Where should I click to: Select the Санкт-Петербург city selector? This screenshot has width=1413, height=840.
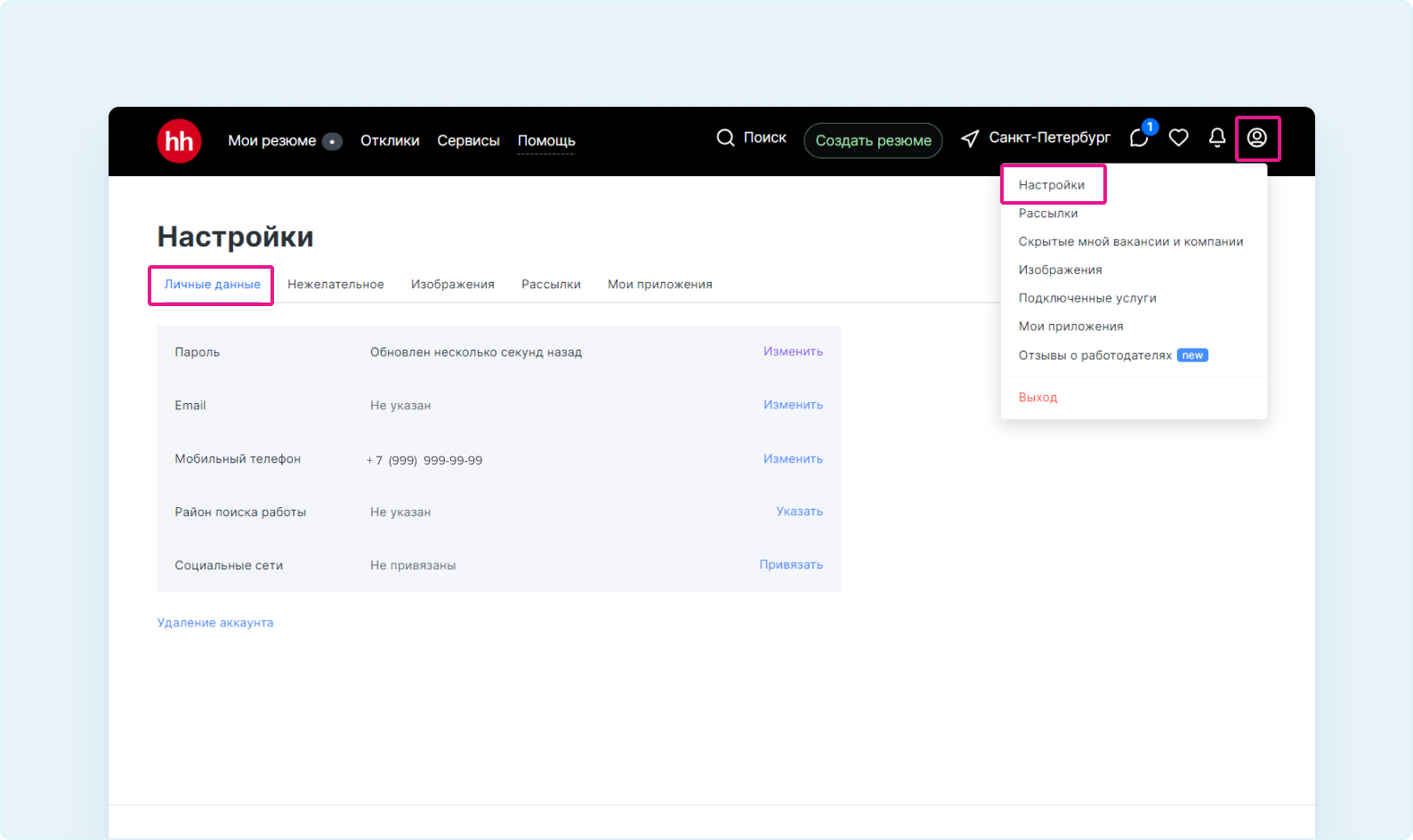pyautogui.click(x=1049, y=137)
